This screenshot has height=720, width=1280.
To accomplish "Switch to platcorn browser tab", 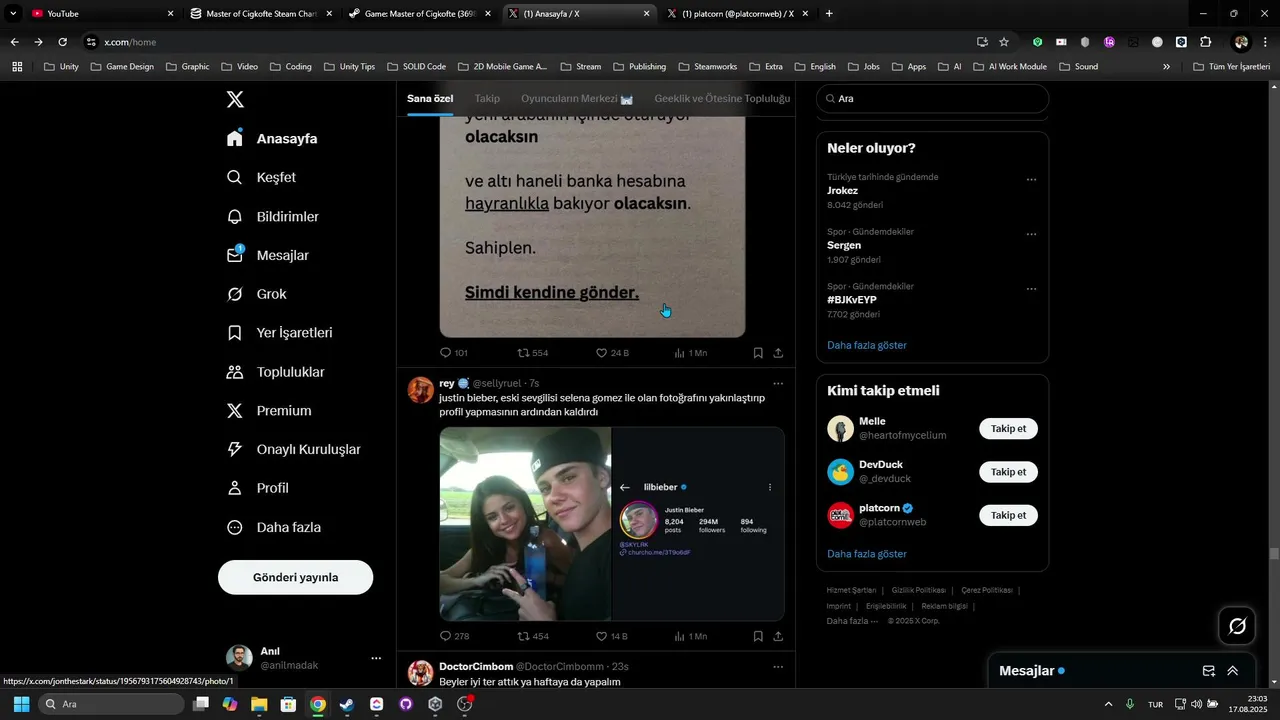I will [739, 14].
